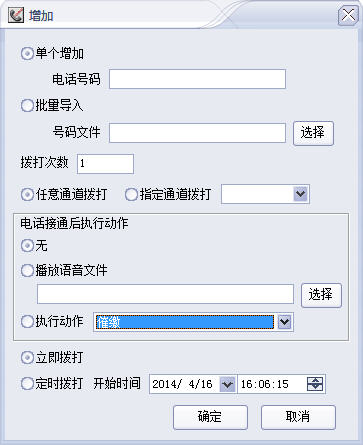Click the 拨打次数 input box
The width and height of the screenshot is (363, 445).
105,164
